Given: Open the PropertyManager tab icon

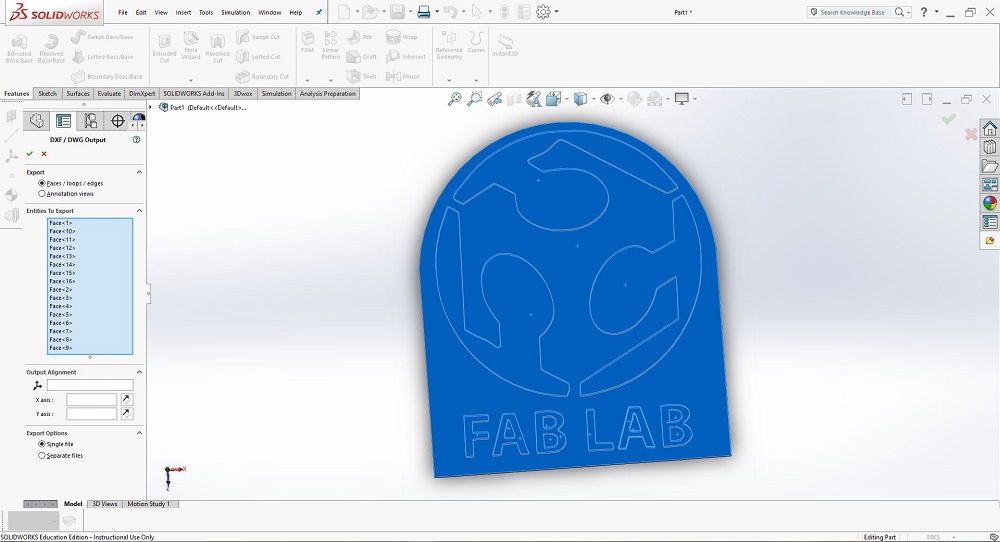Looking at the screenshot, I should pos(63,121).
